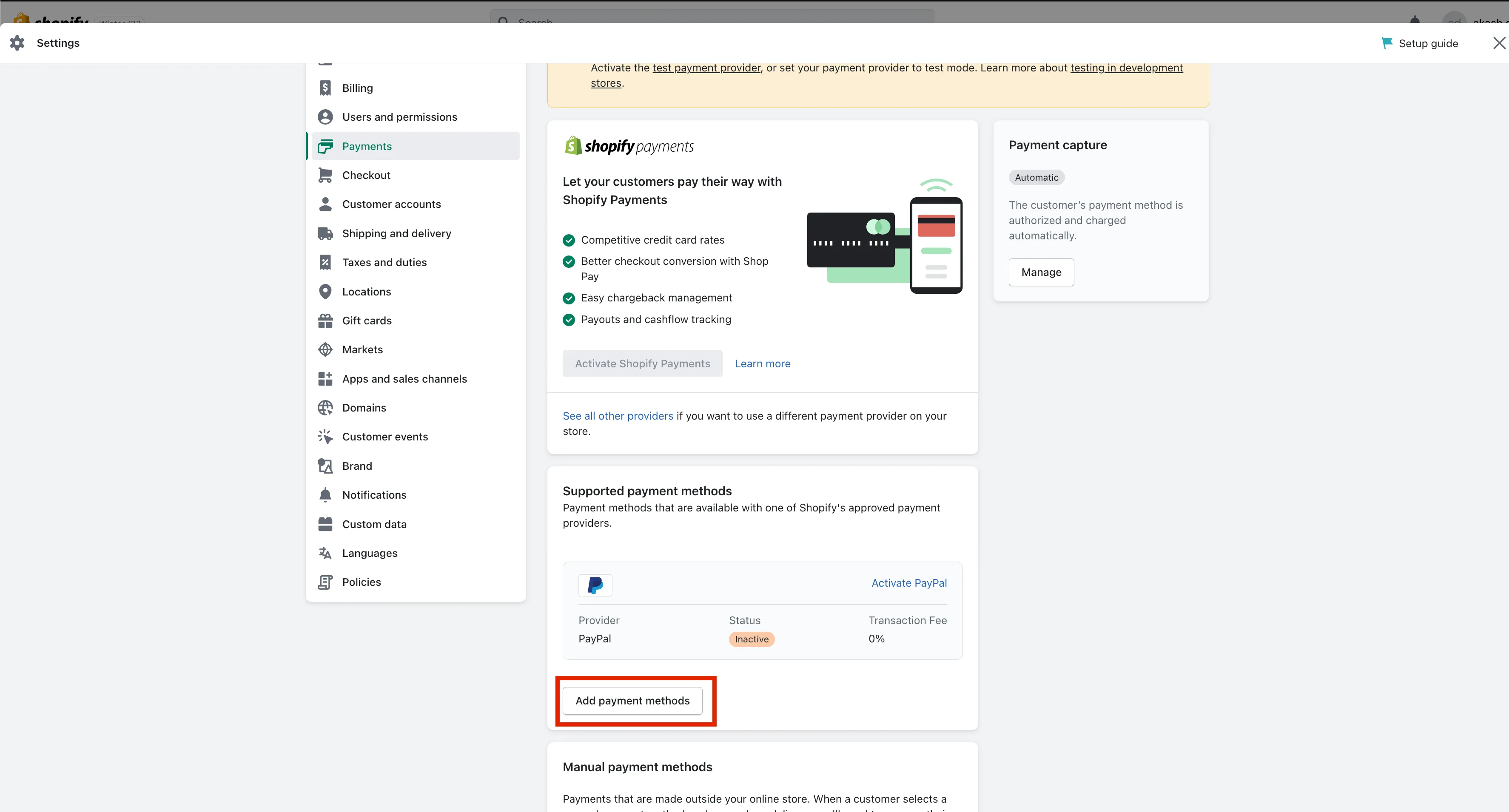The height and width of the screenshot is (812, 1509).
Task: Navigate to Policies settings
Action: 416,582
